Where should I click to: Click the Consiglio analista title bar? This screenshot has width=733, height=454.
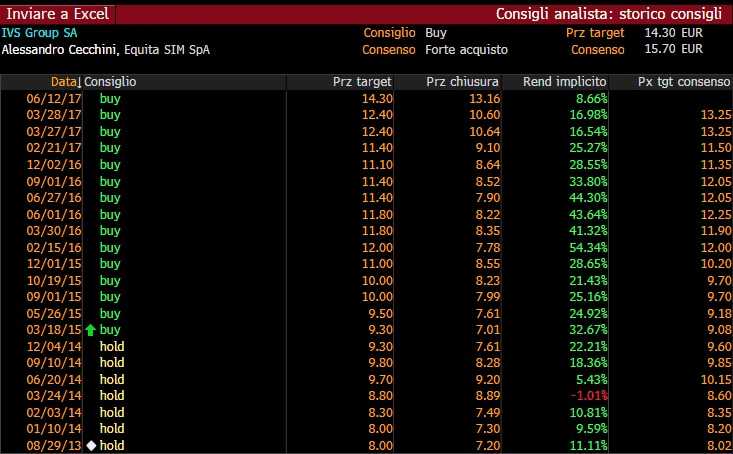coord(608,14)
